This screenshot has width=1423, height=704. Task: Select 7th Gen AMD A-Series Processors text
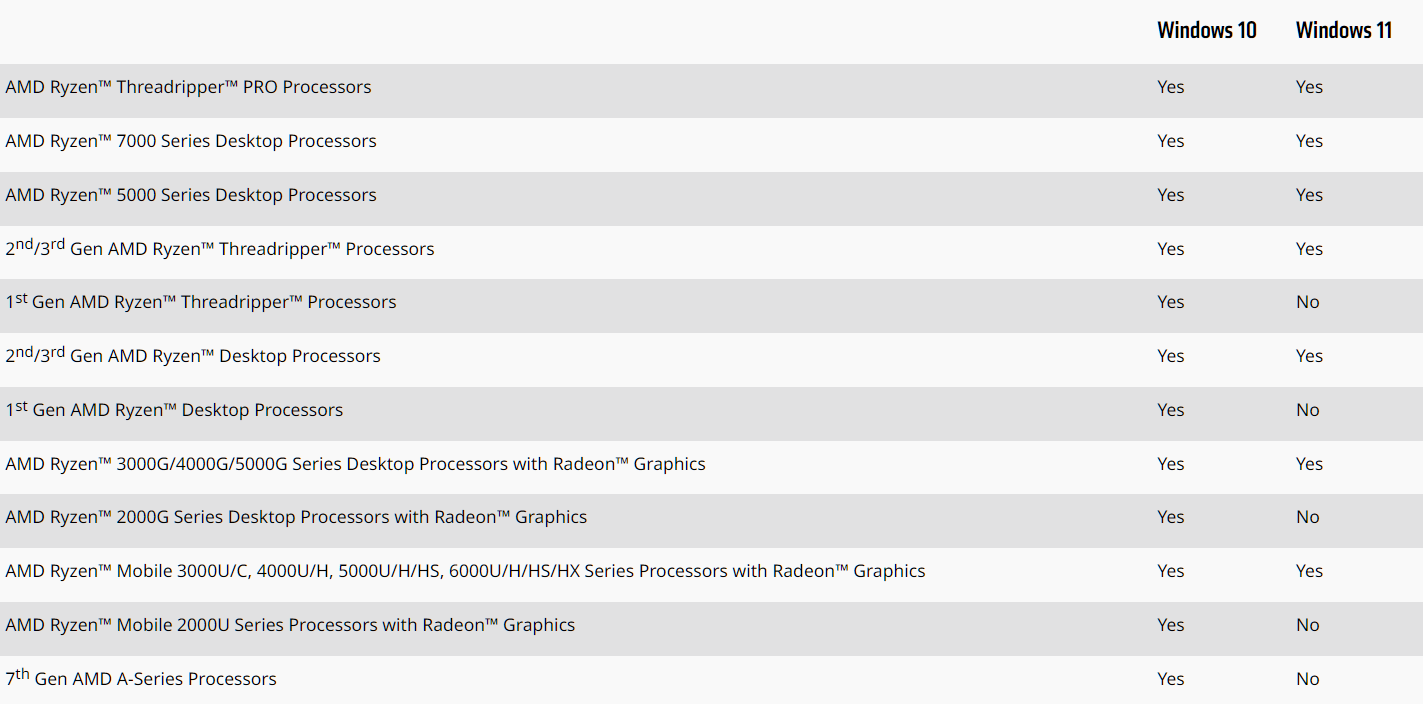point(141,678)
